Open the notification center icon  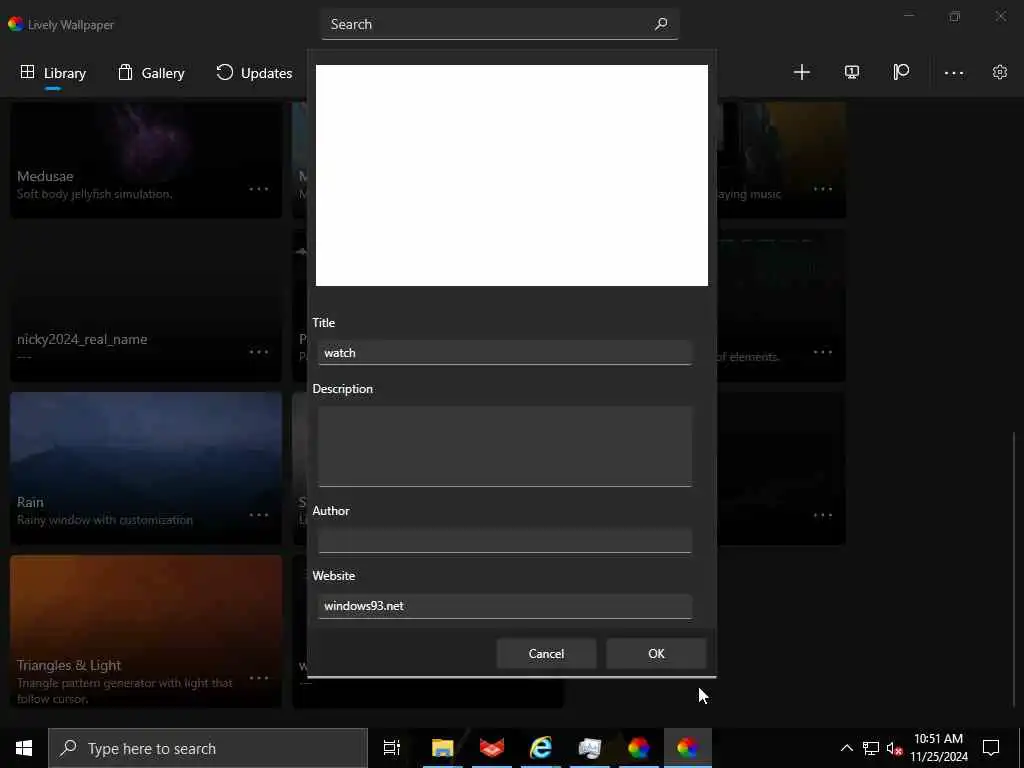991,748
